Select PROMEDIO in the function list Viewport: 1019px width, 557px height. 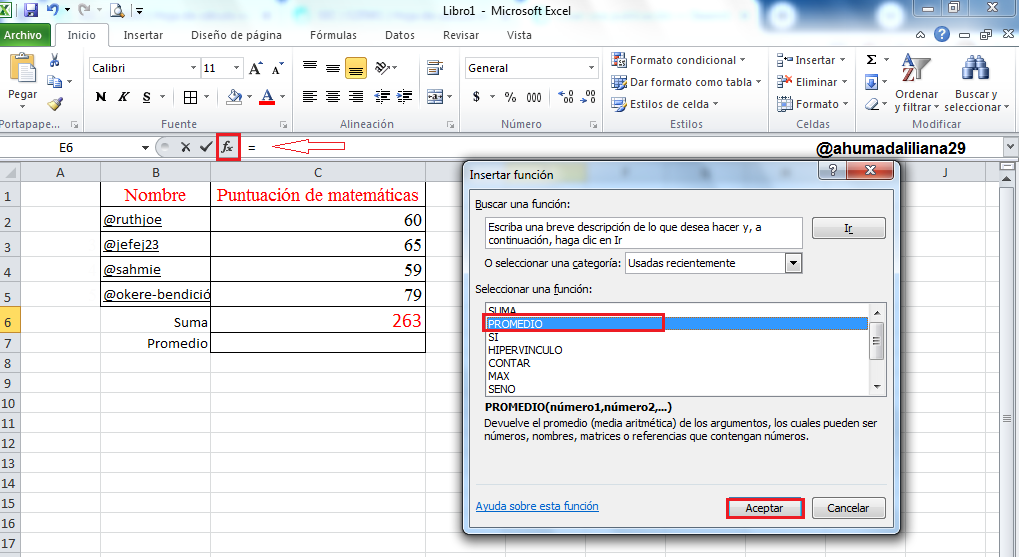tap(676, 324)
